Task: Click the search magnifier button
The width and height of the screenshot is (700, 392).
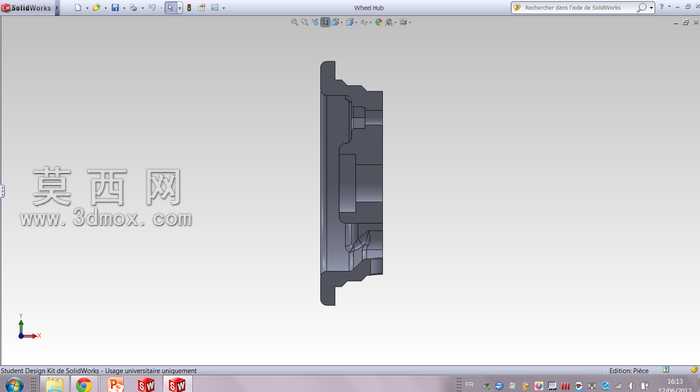Action: 642,8
